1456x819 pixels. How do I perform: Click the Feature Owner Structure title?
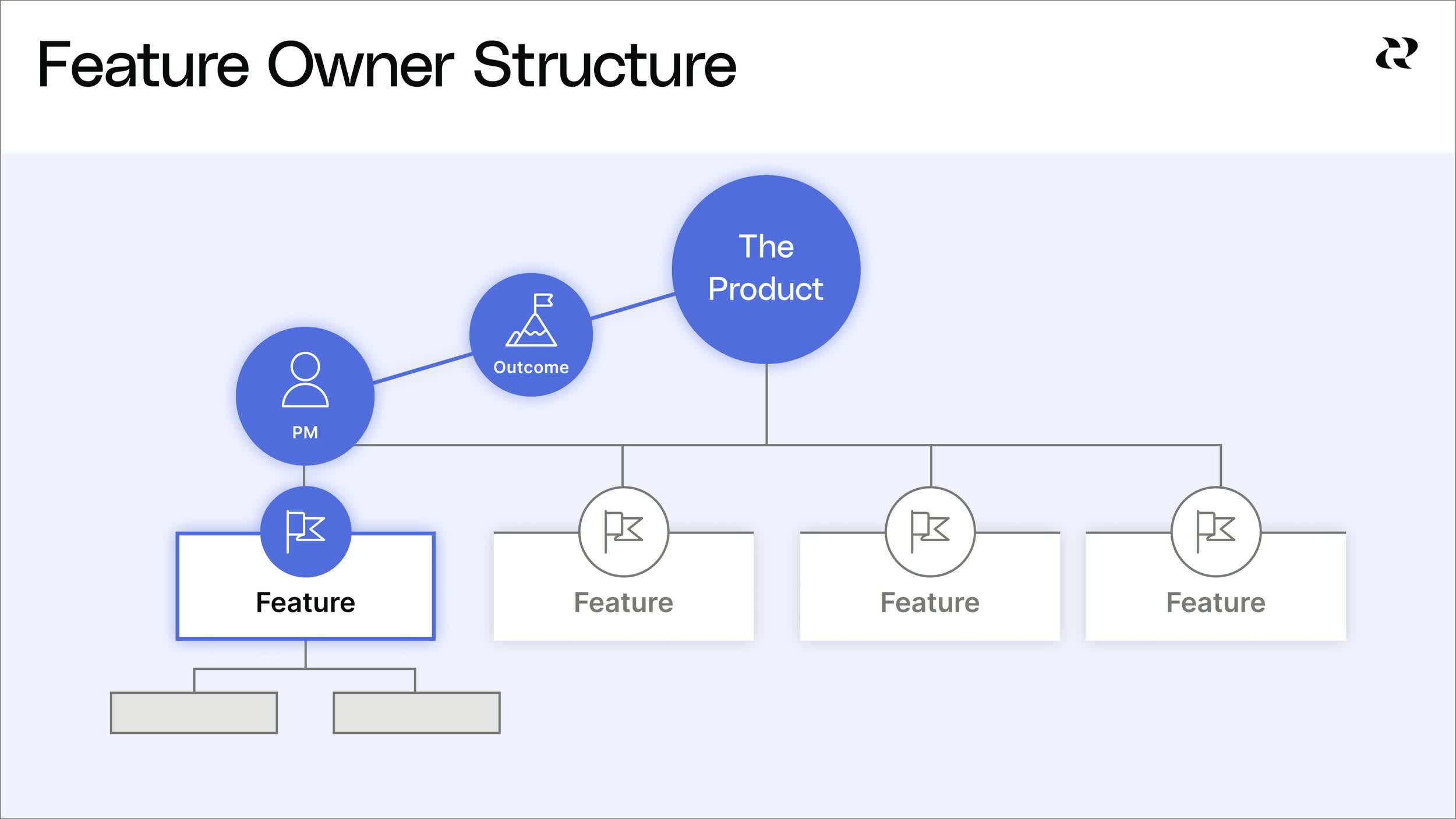[x=387, y=65]
